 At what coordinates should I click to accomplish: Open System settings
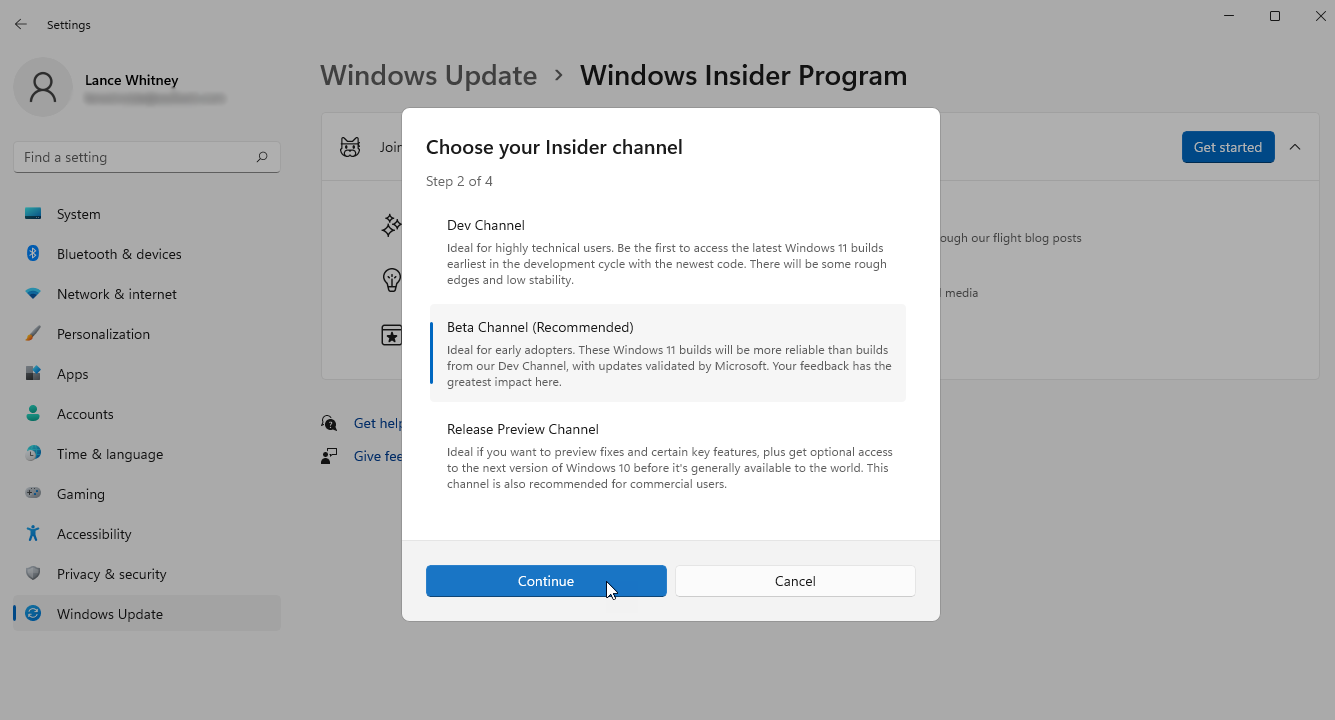147,214
